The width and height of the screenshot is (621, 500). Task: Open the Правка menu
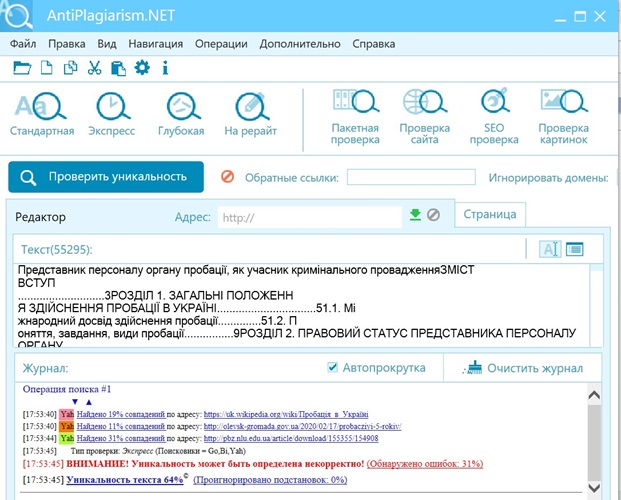pos(67,44)
